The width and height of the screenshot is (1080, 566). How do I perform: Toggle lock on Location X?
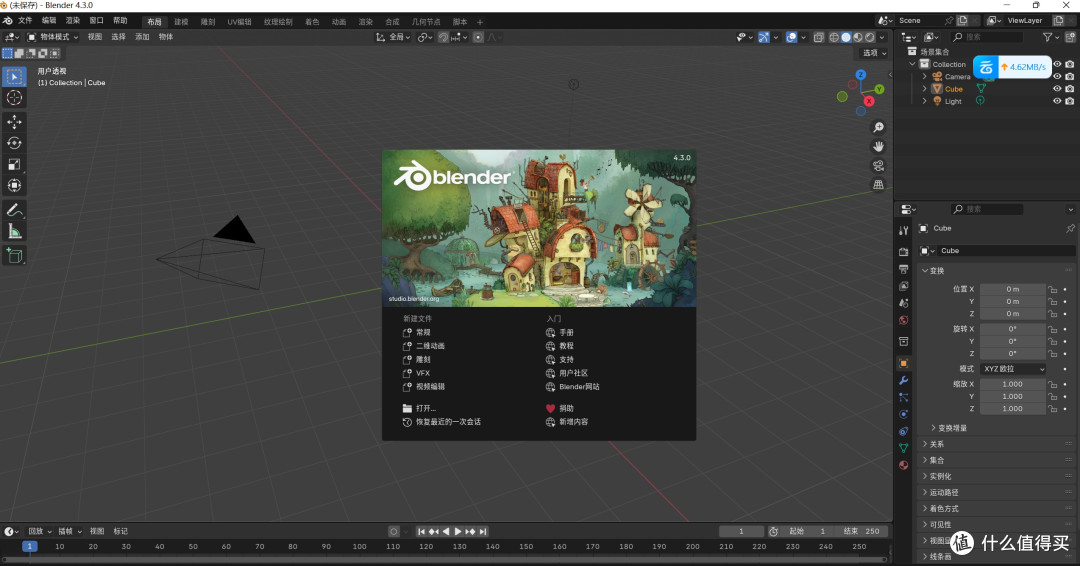[1052, 289]
